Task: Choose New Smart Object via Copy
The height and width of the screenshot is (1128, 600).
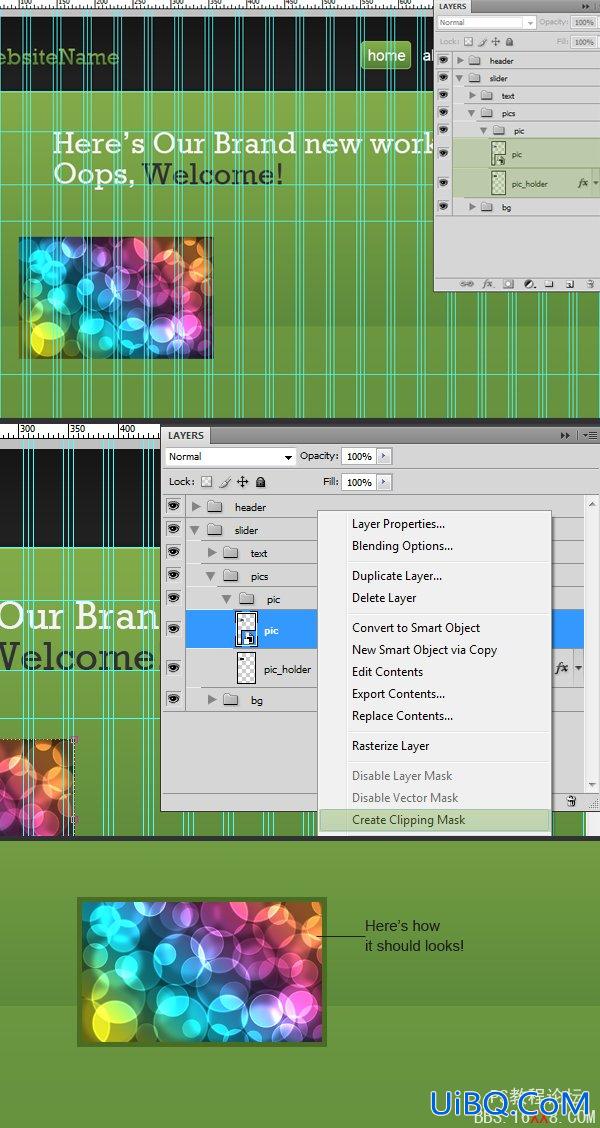Action: [424, 650]
